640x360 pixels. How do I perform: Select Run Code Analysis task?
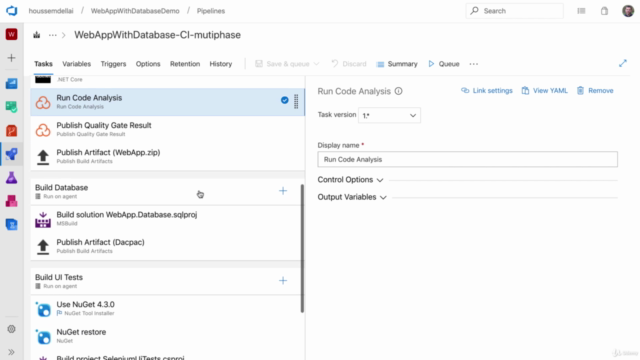[x=167, y=102]
